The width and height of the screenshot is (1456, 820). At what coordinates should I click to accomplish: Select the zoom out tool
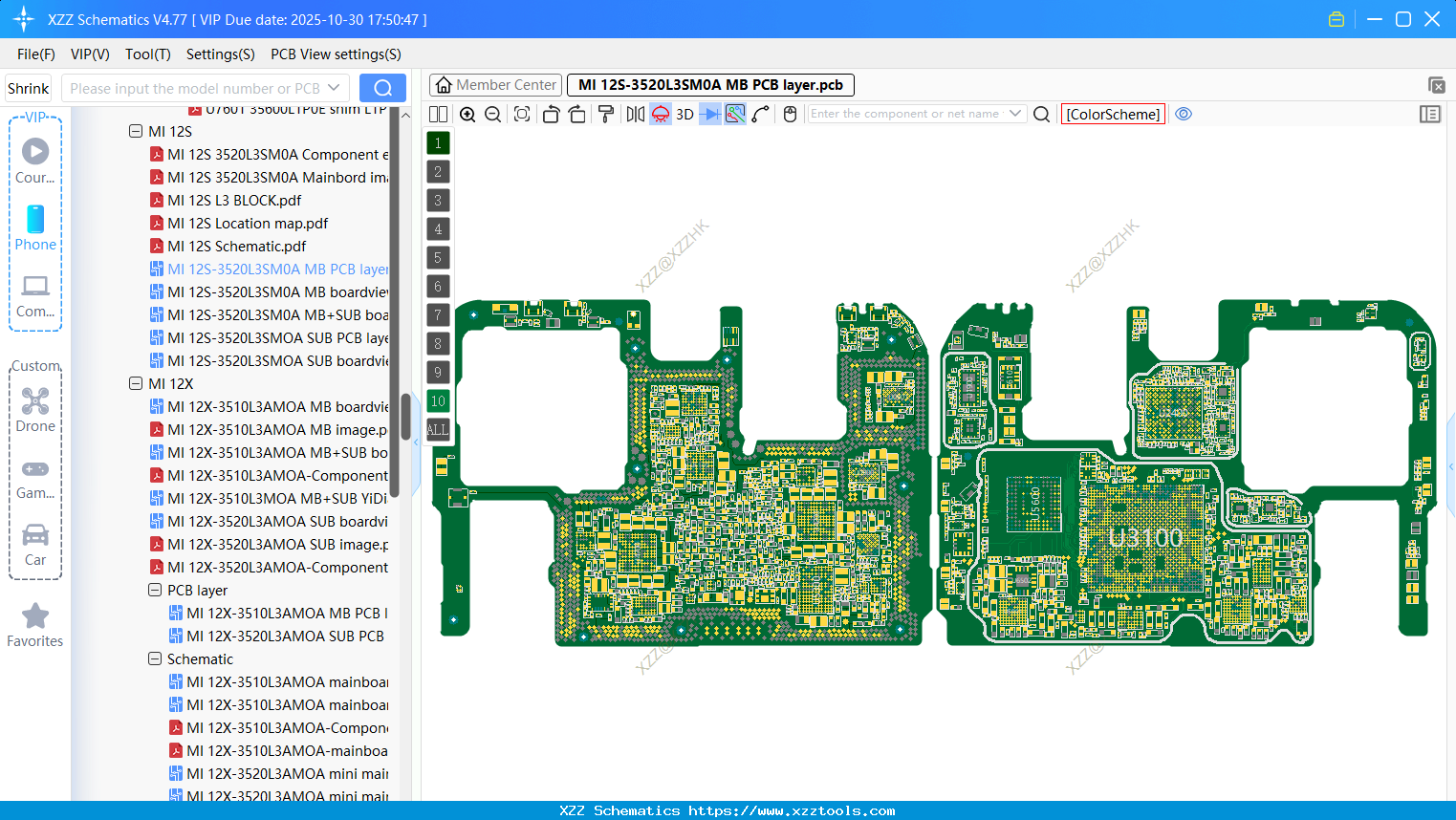(492, 114)
